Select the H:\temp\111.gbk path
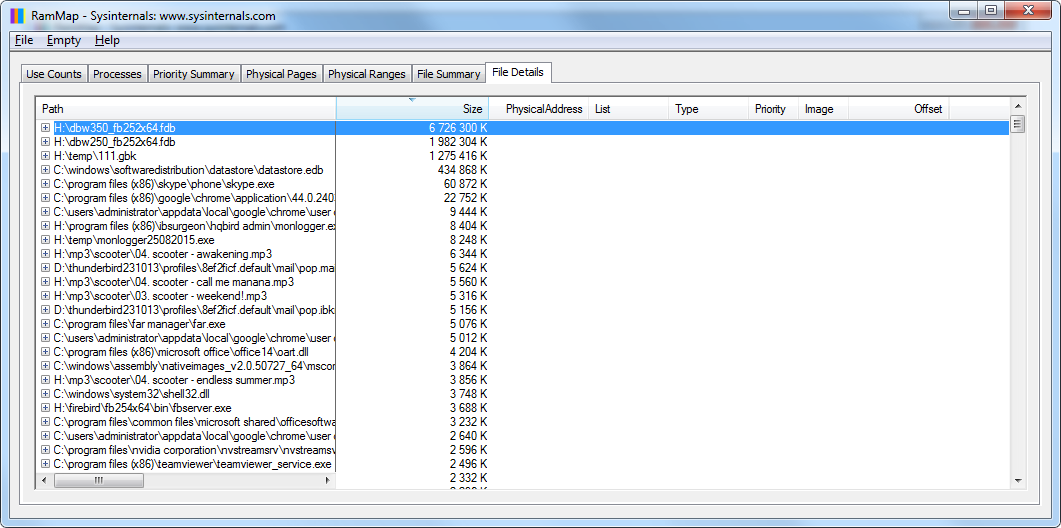Screen dimensions: 1061x528 point(95,156)
